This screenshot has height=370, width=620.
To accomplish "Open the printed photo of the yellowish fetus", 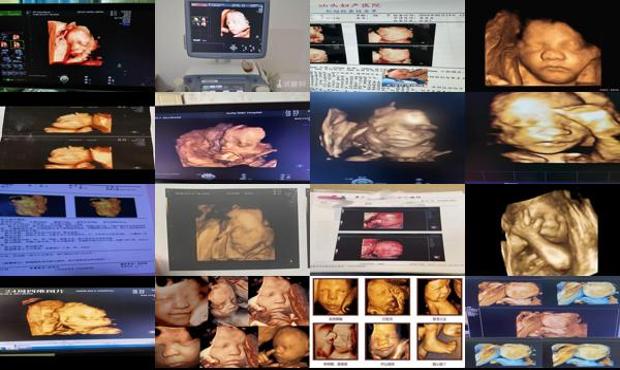I will (x=232, y=228).
